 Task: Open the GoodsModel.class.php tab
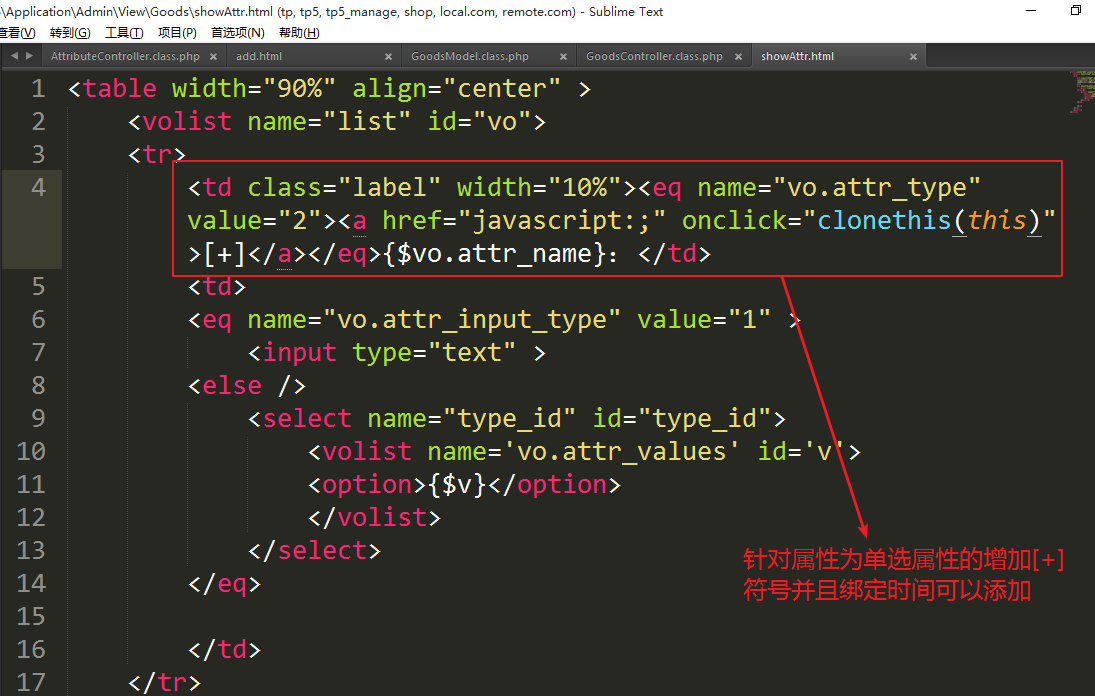click(x=470, y=57)
